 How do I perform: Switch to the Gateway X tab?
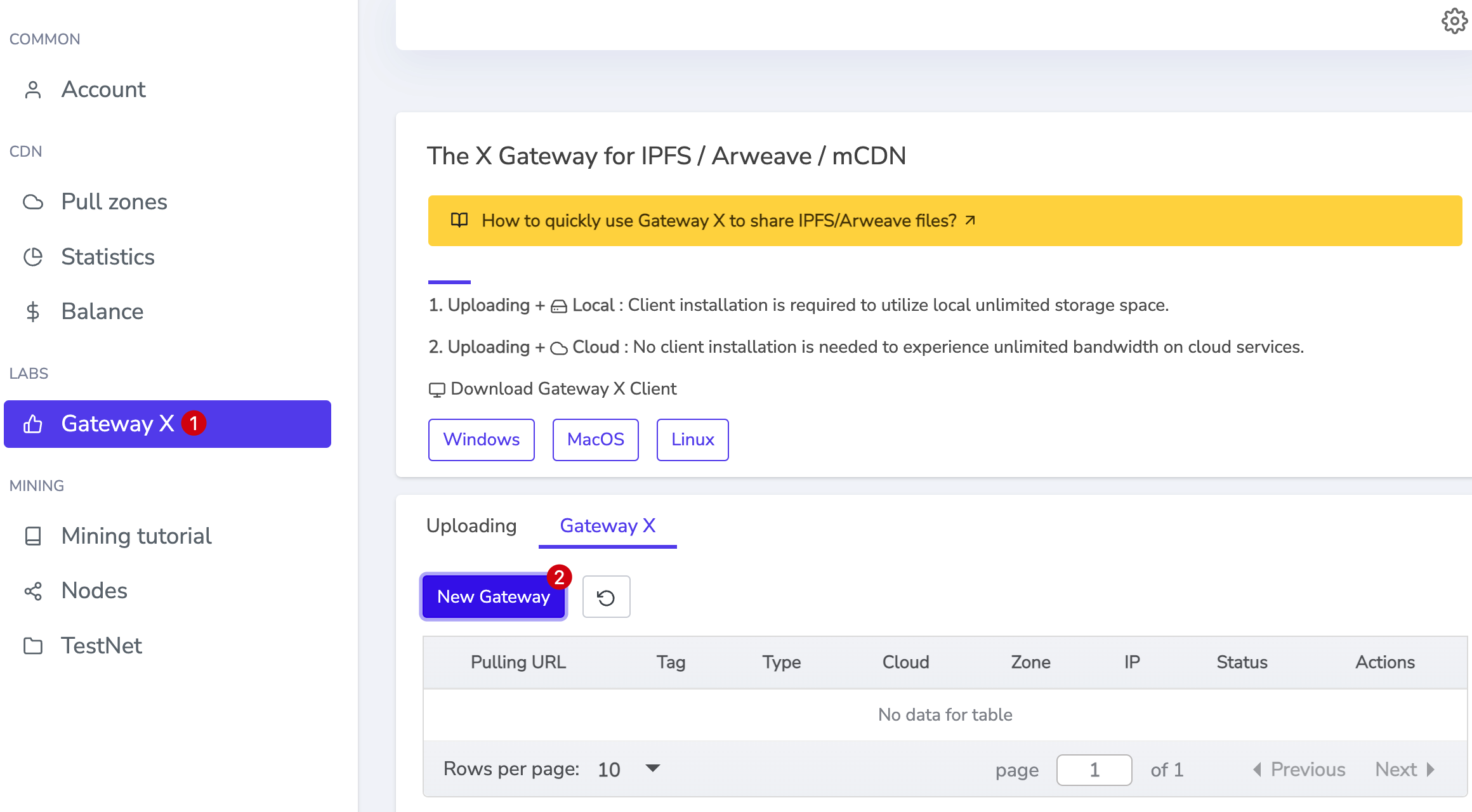coord(608,526)
